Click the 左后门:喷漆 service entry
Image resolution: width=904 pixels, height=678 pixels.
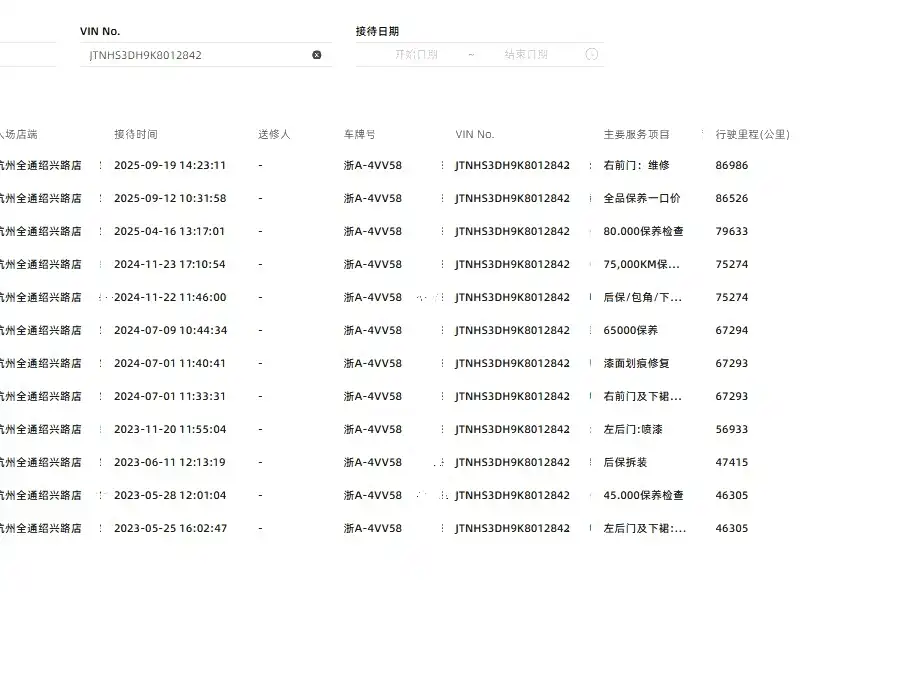click(632, 430)
